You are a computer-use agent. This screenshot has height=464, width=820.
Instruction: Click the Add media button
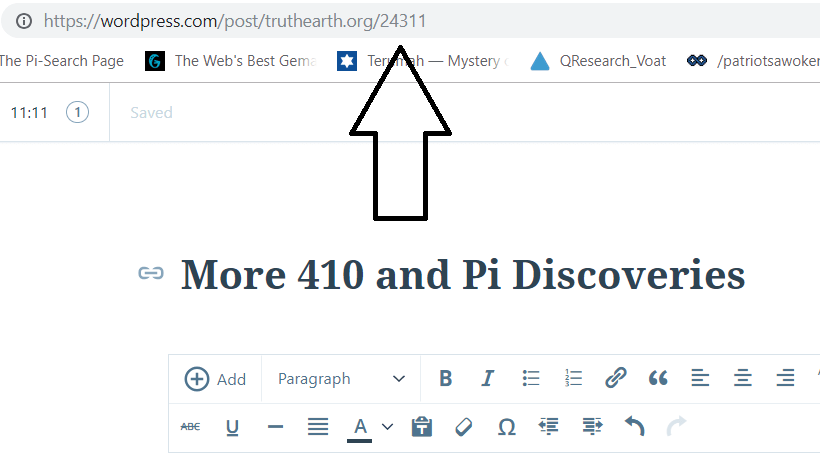tap(215, 379)
